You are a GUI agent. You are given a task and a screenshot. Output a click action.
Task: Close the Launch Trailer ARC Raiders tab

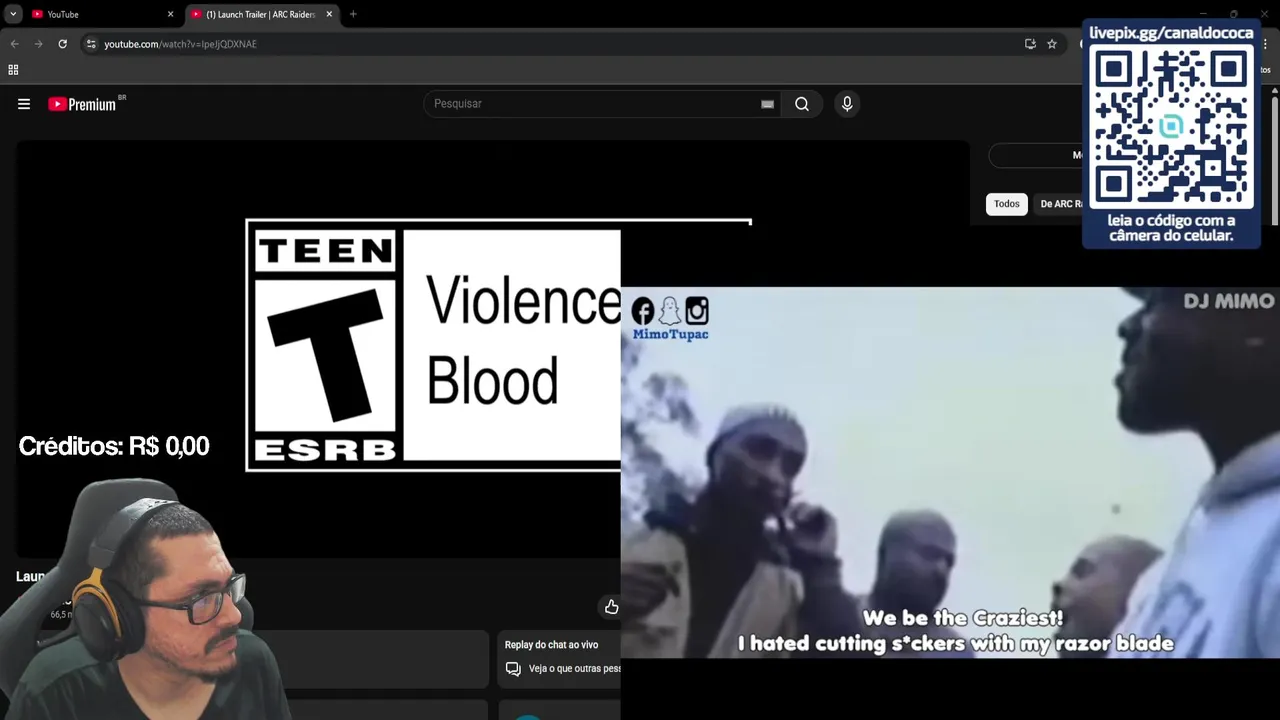point(329,14)
